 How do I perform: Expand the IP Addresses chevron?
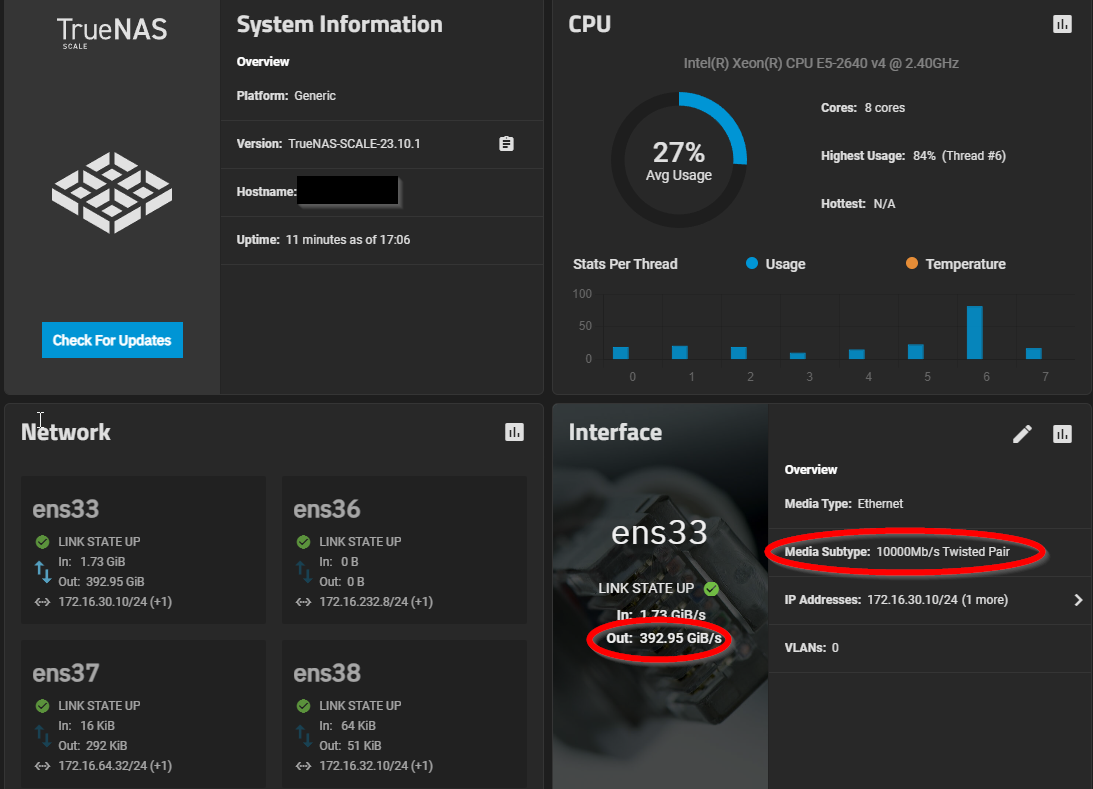(1078, 600)
